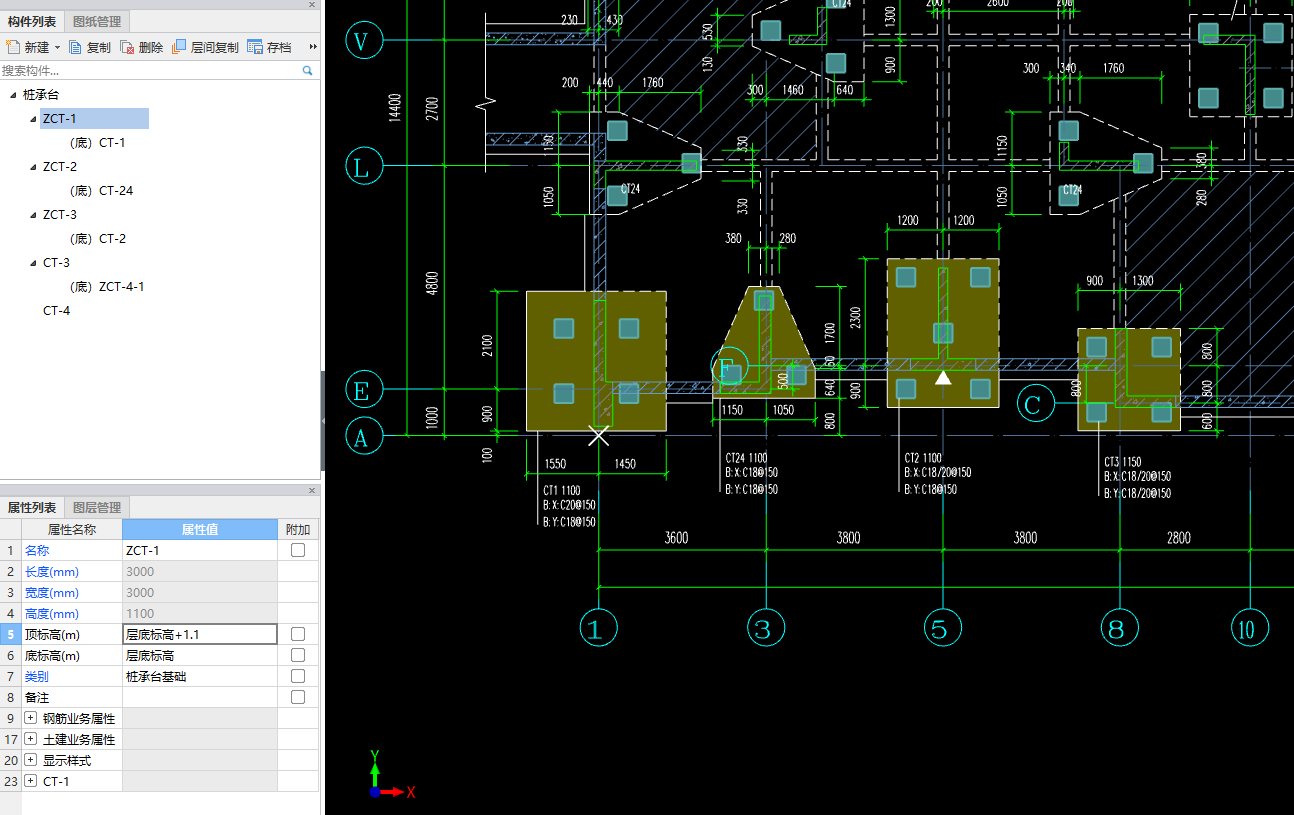Edit the 名称 value cell ZCT-1

[200, 550]
